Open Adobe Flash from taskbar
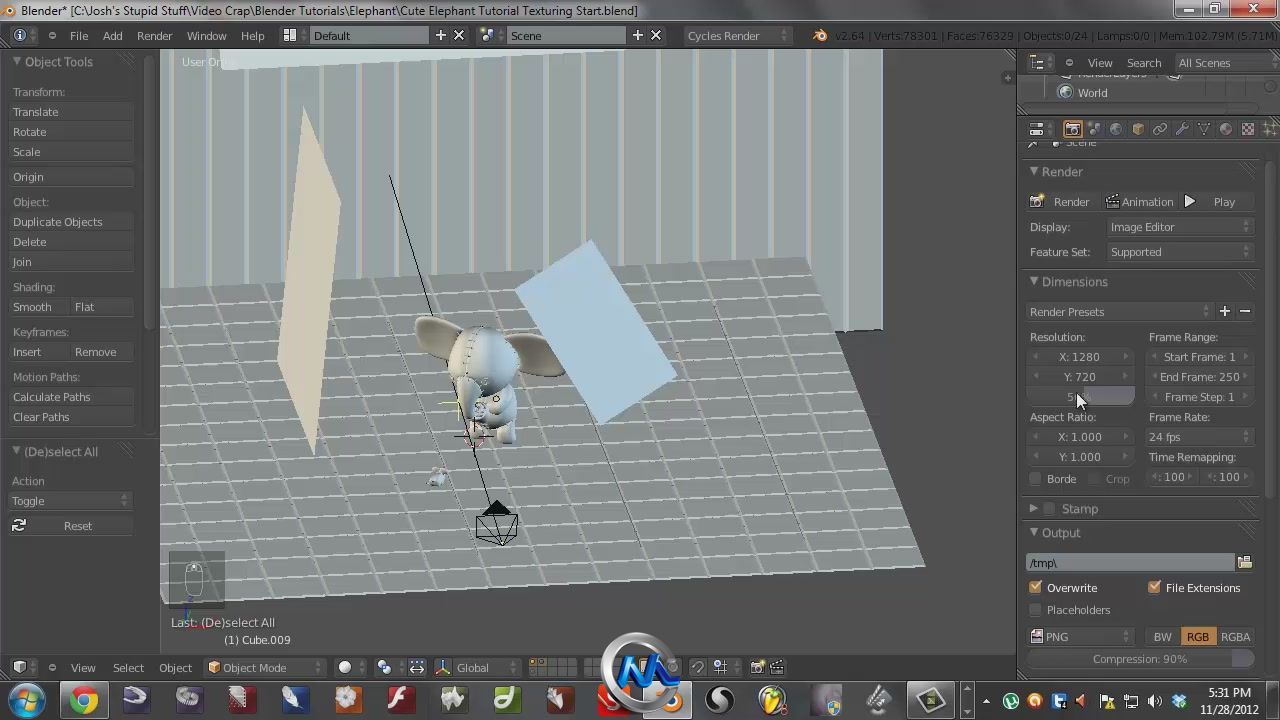The image size is (1280, 720). (x=401, y=700)
